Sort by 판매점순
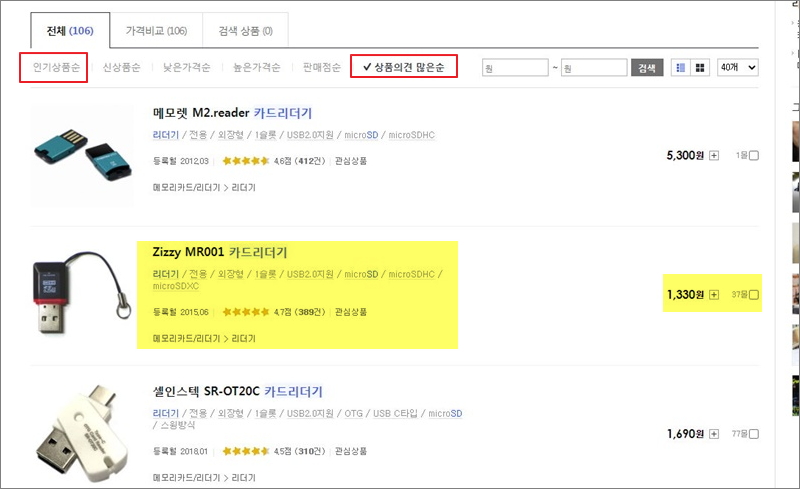Image resolution: width=800 pixels, height=489 pixels. tap(321, 67)
